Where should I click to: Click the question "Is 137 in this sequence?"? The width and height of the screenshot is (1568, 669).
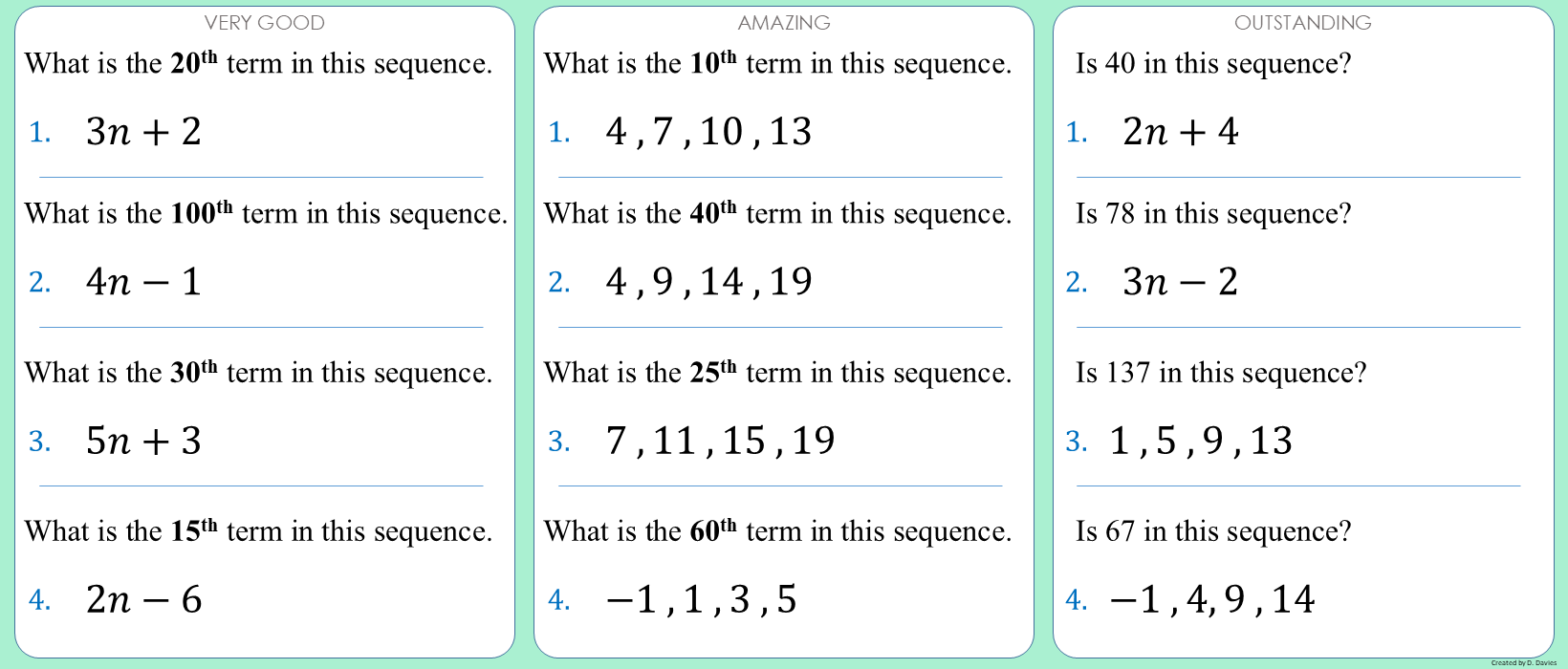click(1221, 372)
